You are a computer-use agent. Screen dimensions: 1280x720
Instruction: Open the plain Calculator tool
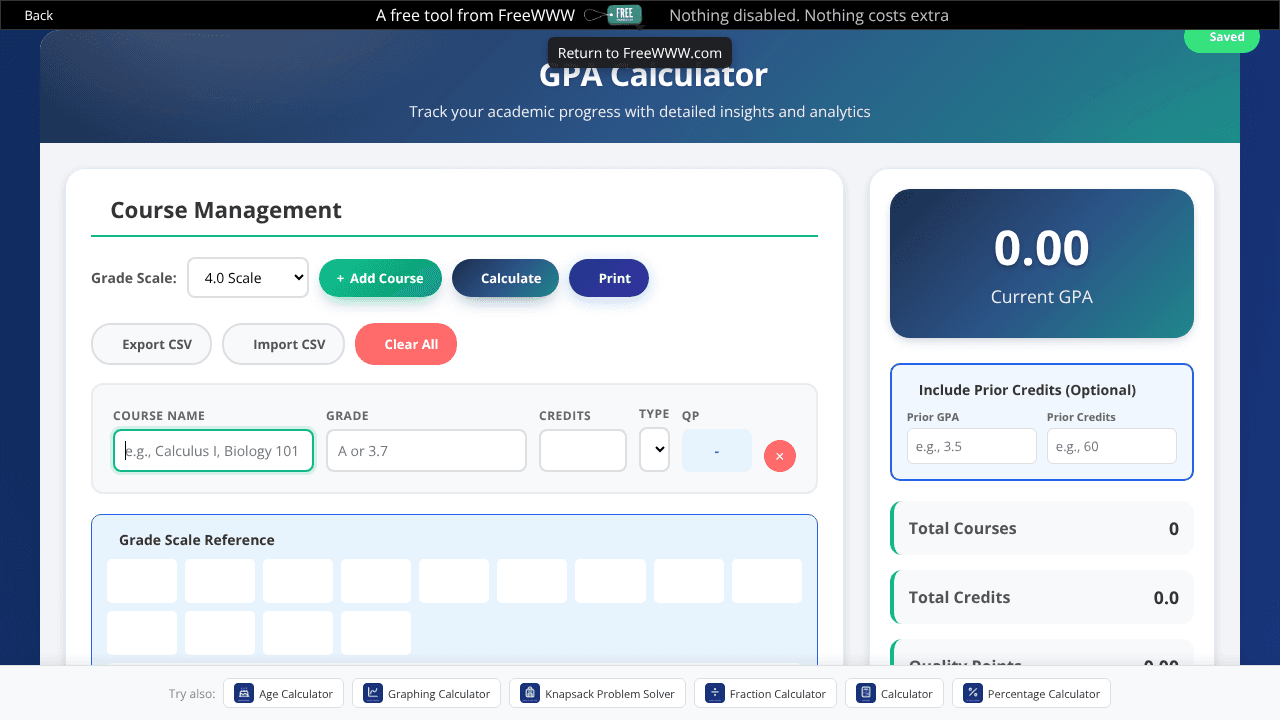click(x=894, y=693)
